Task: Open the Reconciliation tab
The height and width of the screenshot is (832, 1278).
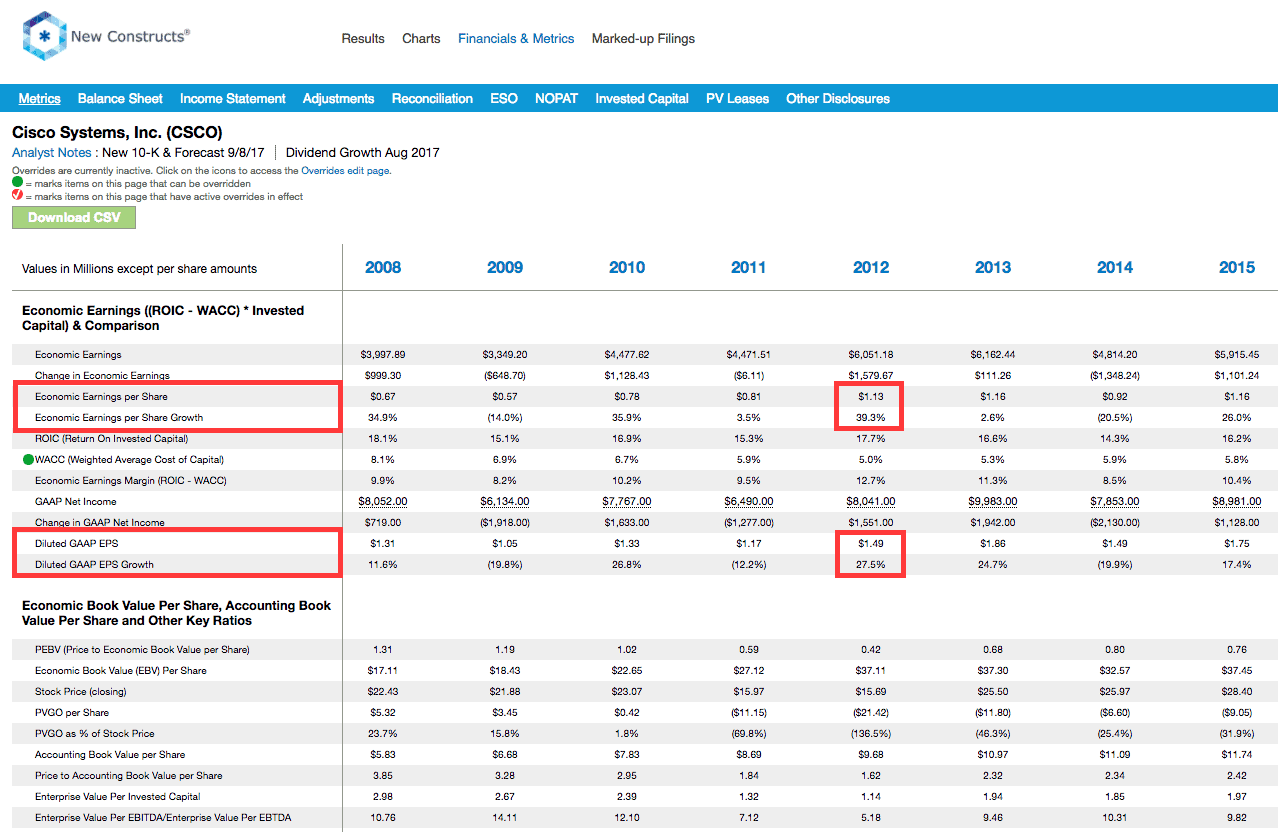Action: [x=432, y=98]
